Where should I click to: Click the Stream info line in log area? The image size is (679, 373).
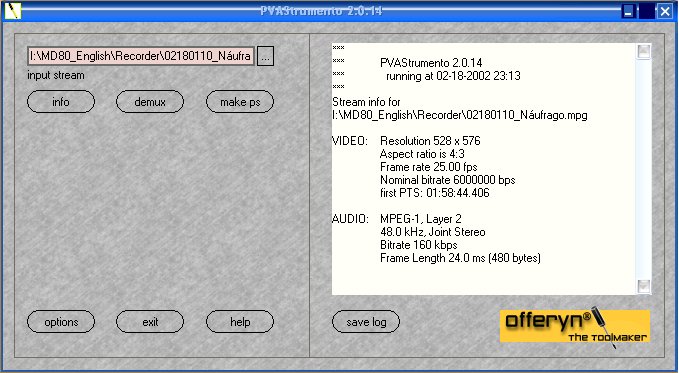coord(366,102)
